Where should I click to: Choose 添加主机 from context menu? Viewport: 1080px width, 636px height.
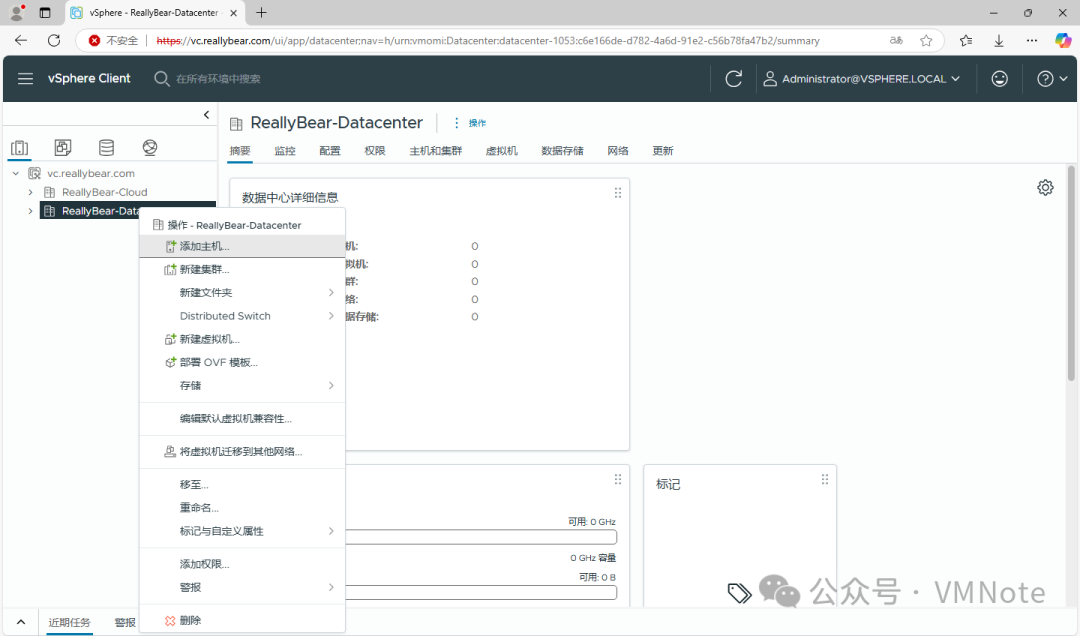[242, 247]
